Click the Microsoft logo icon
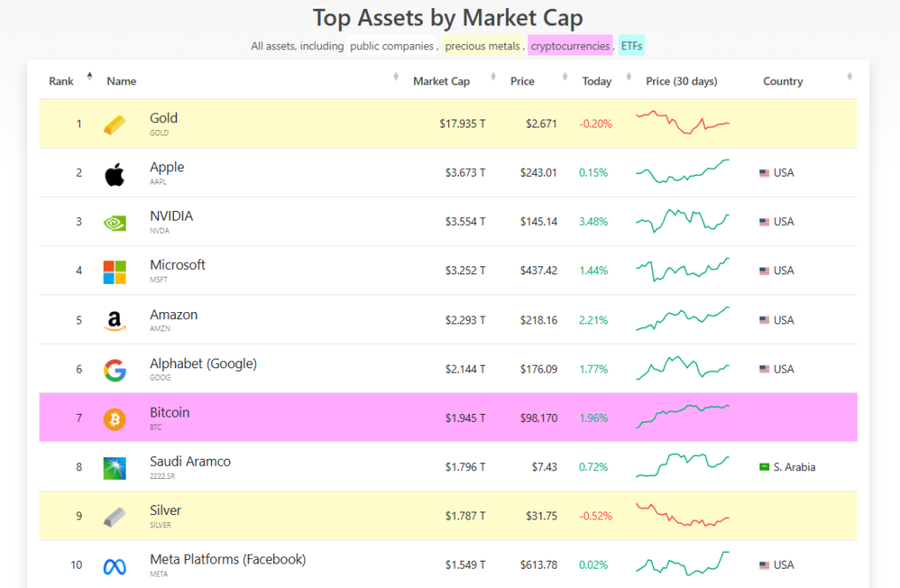 pyautogui.click(x=114, y=272)
